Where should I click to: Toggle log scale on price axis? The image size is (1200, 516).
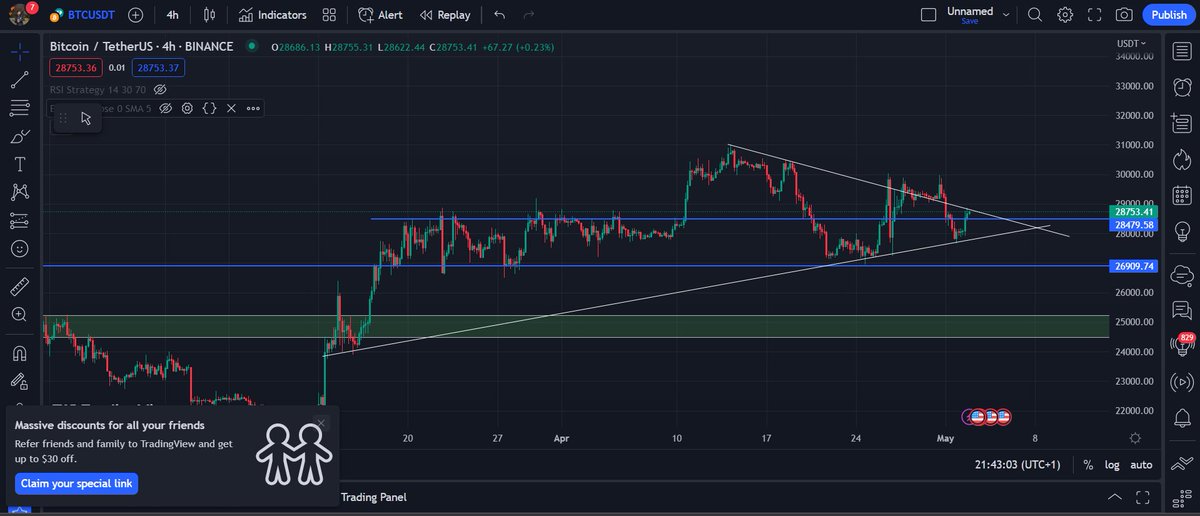[1112, 465]
